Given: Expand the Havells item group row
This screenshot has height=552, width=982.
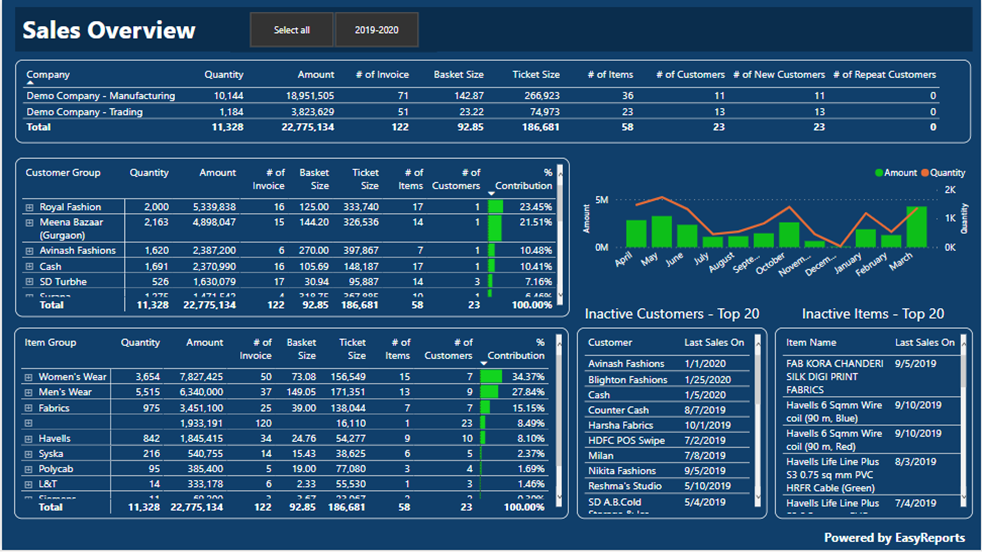Looking at the screenshot, I should tap(28, 439).
